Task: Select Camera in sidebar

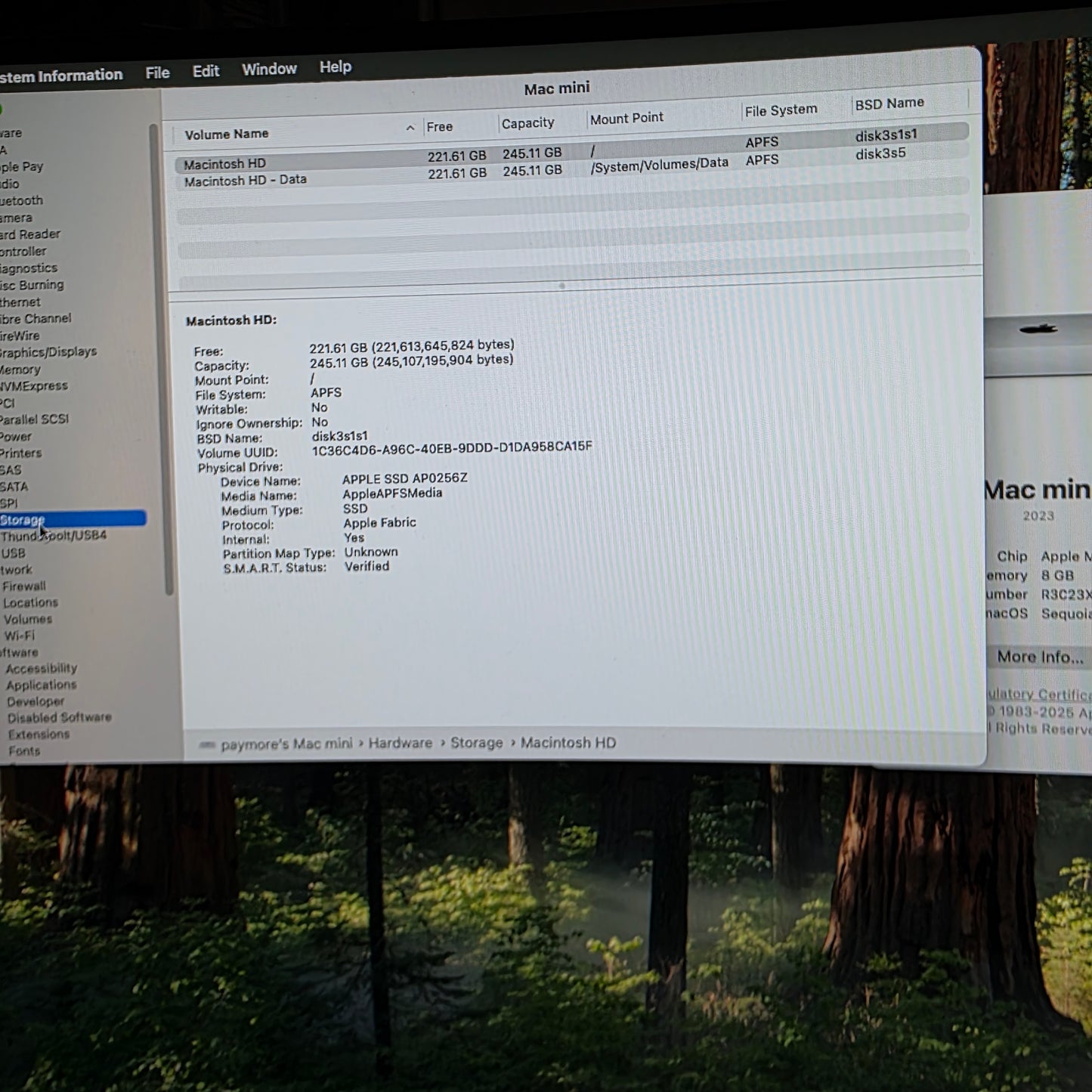Action: pyautogui.click(x=17, y=218)
